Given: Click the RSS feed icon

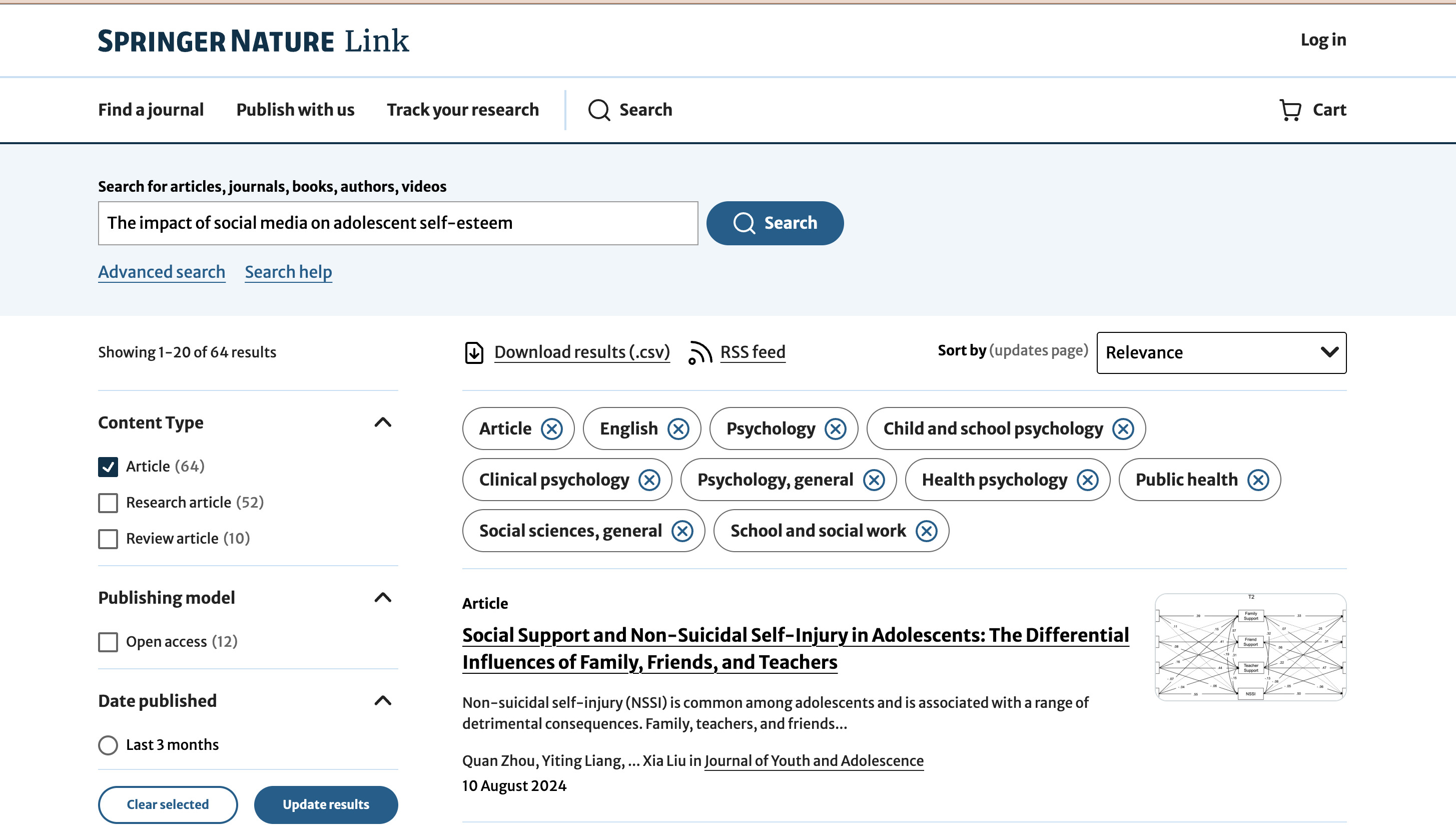Looking at the screenshot, I should pos(700,352).
